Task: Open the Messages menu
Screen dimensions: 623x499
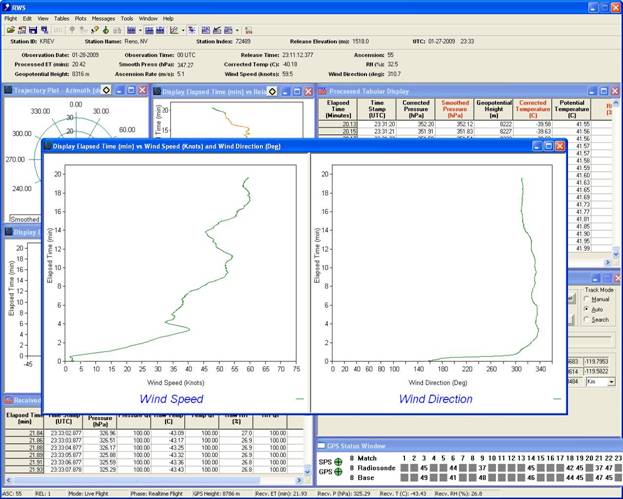Action: tap(103, 19)
